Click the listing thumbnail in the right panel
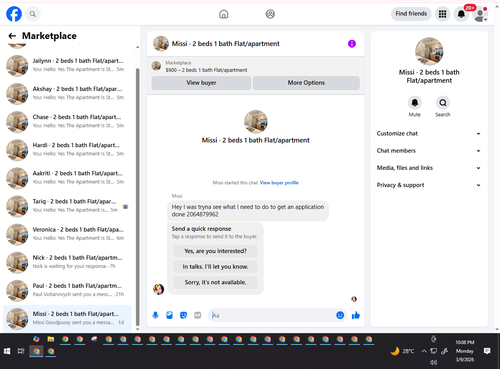This screenshot has width=500, height=369. [429, 51]
